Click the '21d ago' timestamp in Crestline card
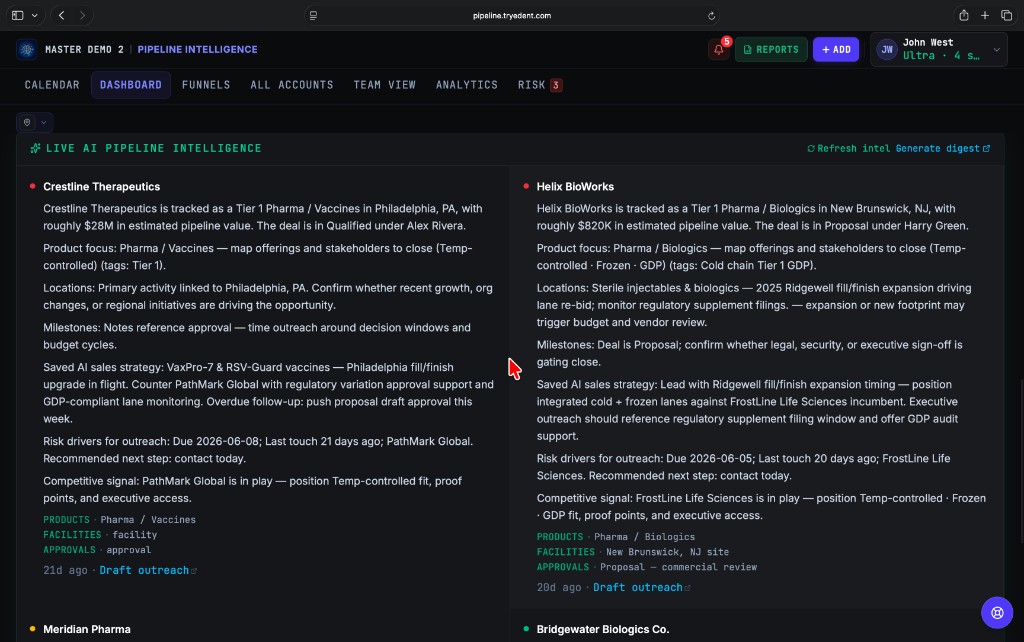Image resolution: width=1024 pixels, height=642 pixels. click(65, 570)
